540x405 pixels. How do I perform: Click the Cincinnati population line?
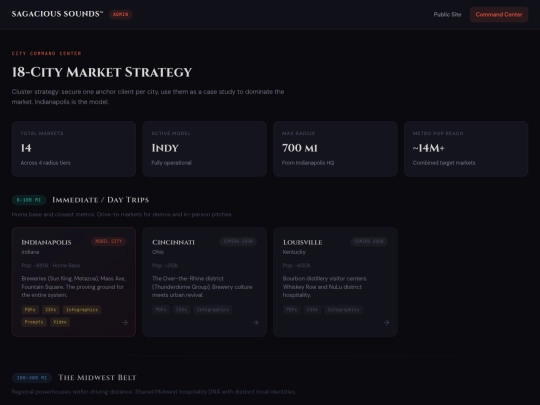165,266
